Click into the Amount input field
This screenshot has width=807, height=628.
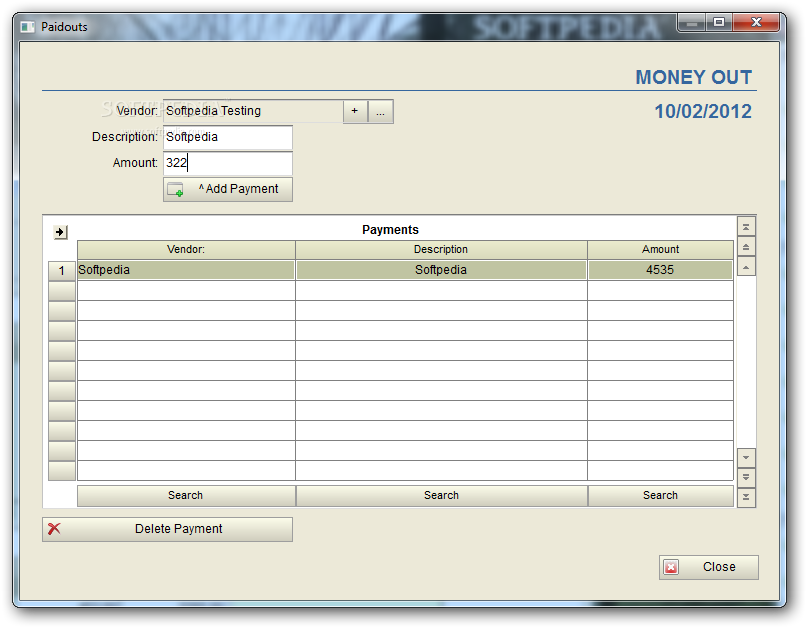click(x=227, y=163)
